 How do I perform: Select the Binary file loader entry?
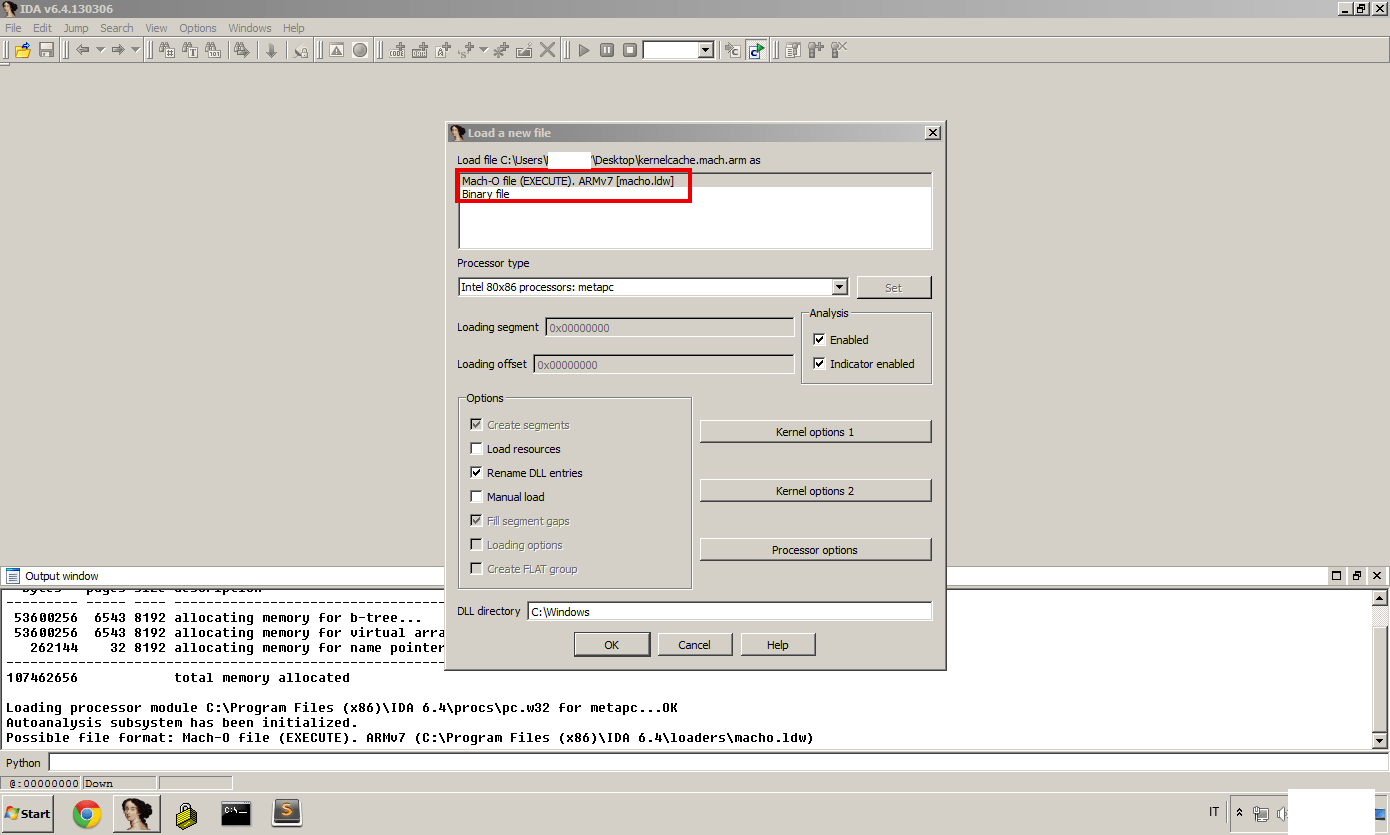[x=695, y=194]
